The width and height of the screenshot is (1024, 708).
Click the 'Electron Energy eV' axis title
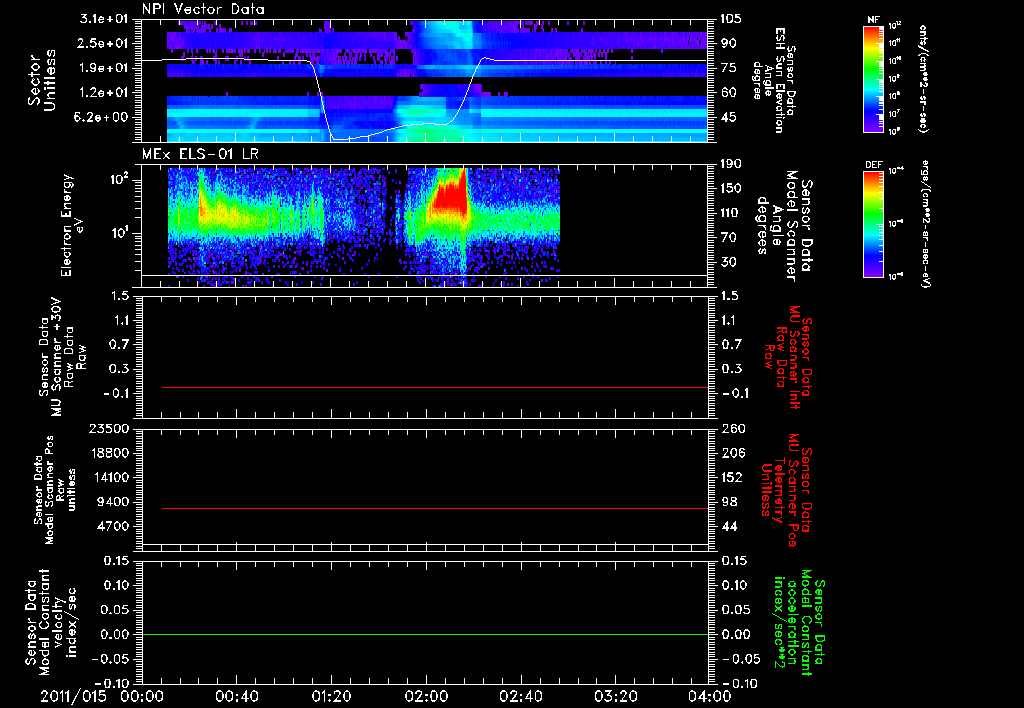click(x=73, y=225)
